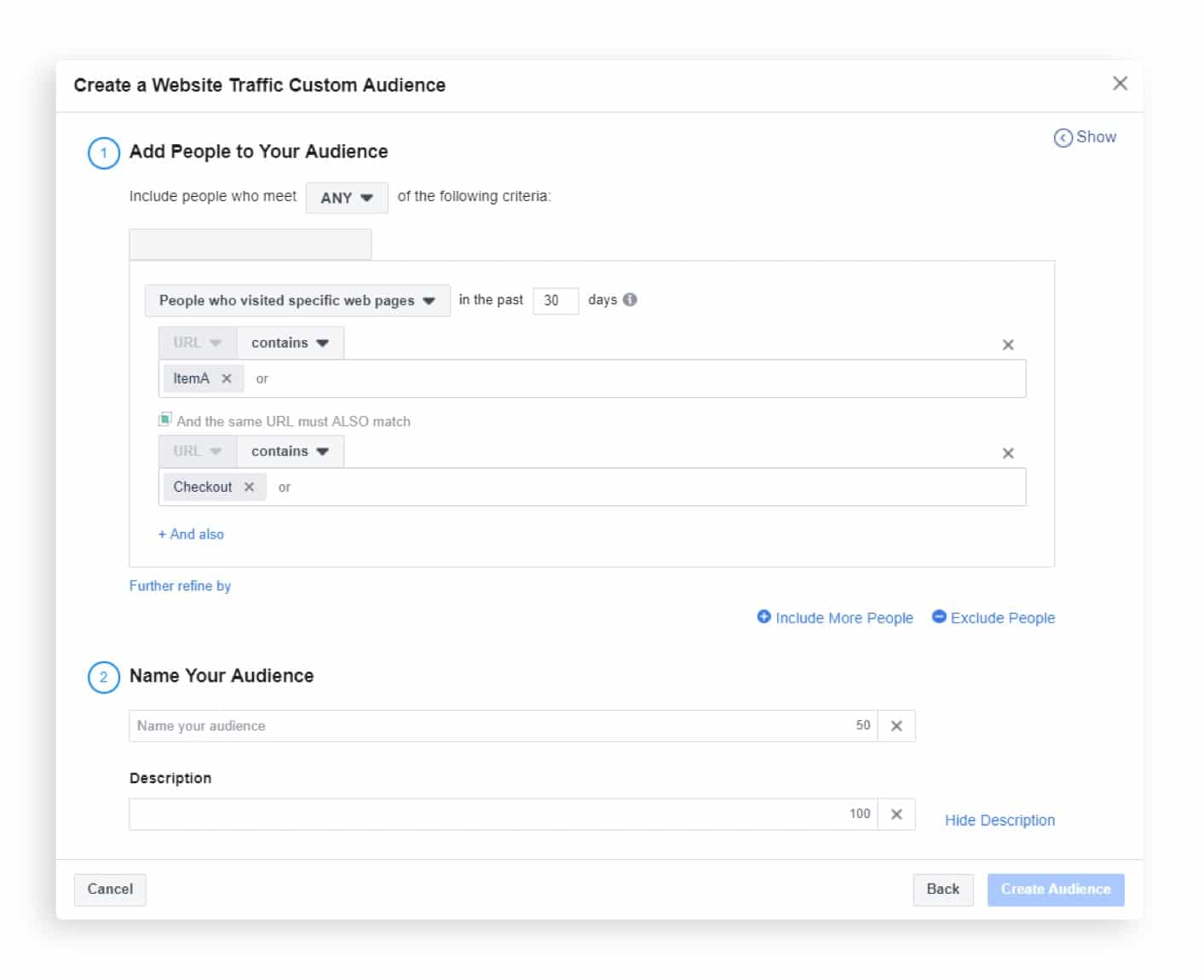
Task: Click the info icon next to days
Action: [x=630, y=300]
